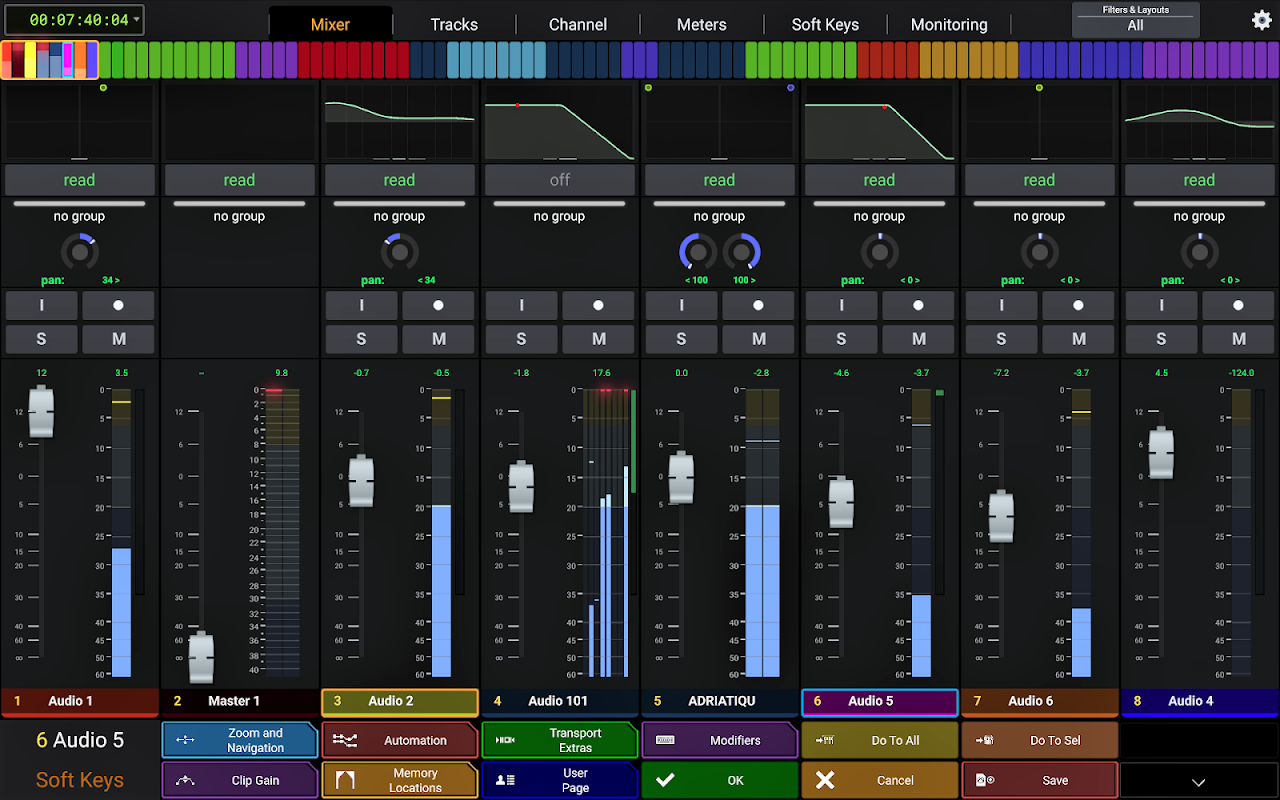Screen dimensions: 1280x800
Task: Open the User Page soft key
Action: coord(559,781)
